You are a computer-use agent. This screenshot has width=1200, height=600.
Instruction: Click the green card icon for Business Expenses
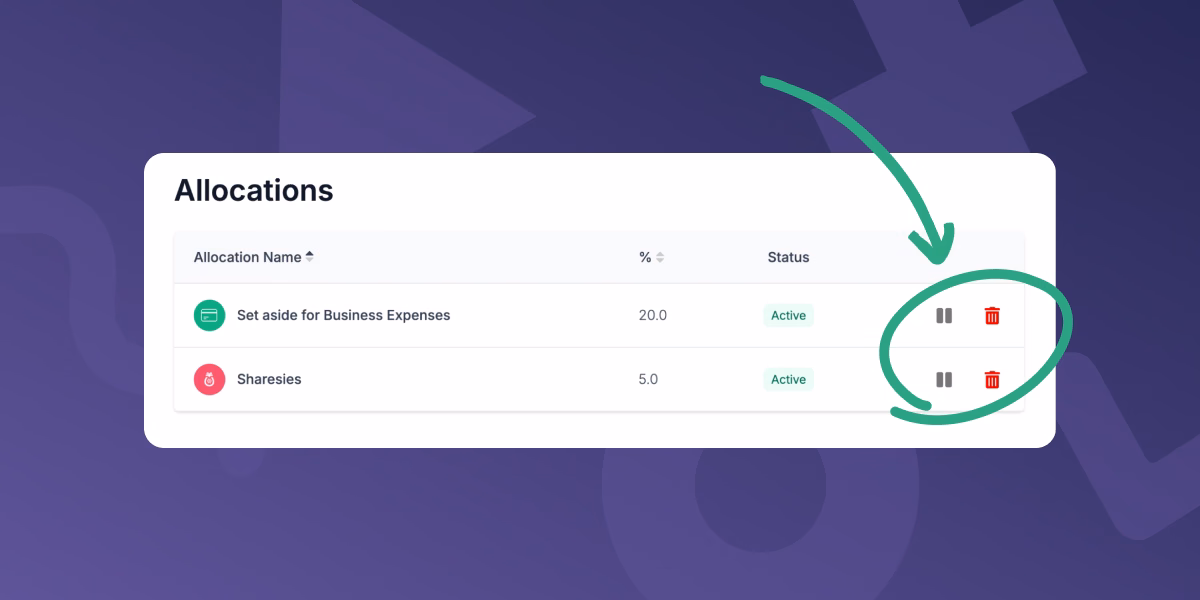209,315
